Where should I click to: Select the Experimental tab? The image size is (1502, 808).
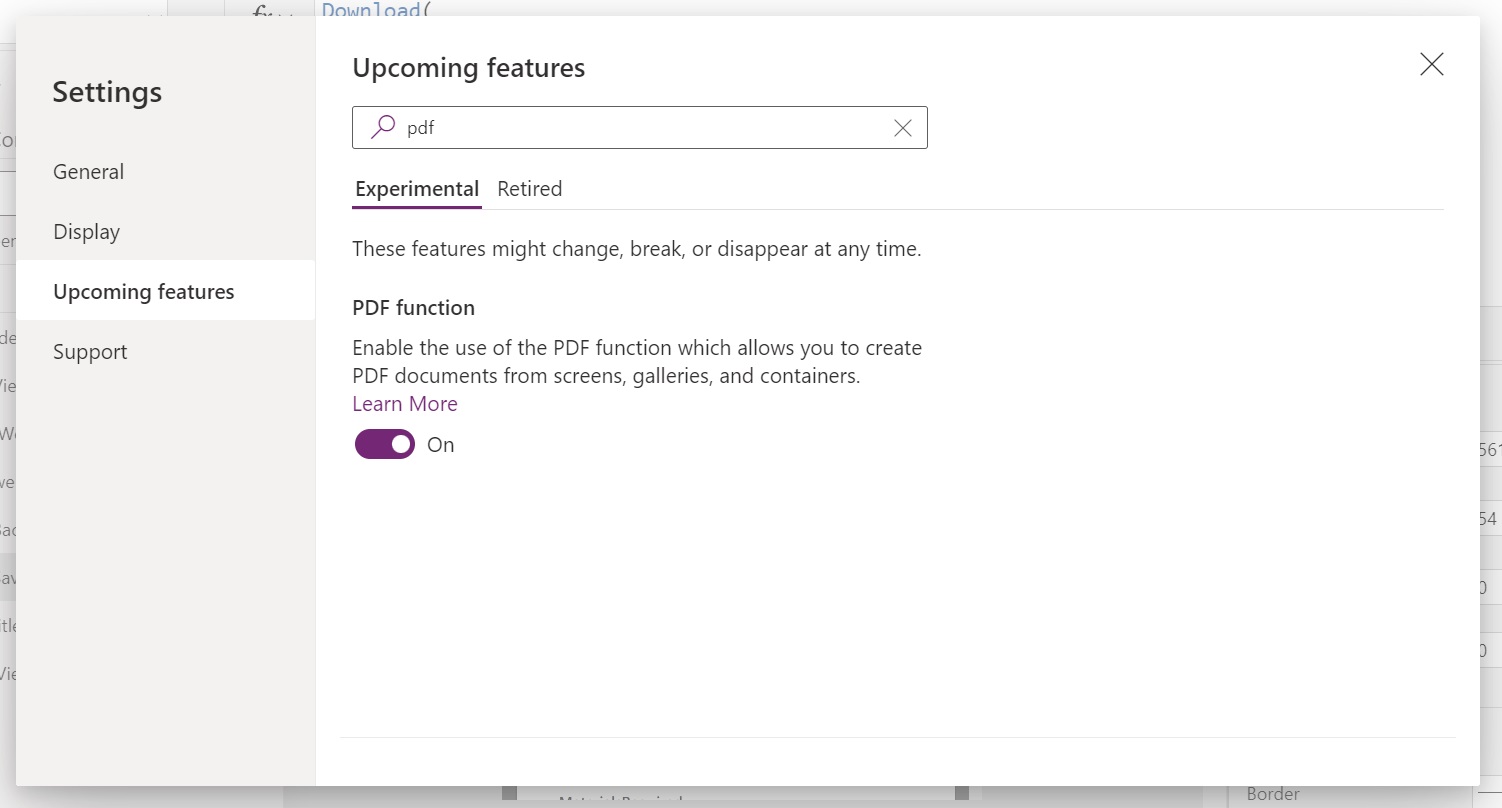point(416,188)
